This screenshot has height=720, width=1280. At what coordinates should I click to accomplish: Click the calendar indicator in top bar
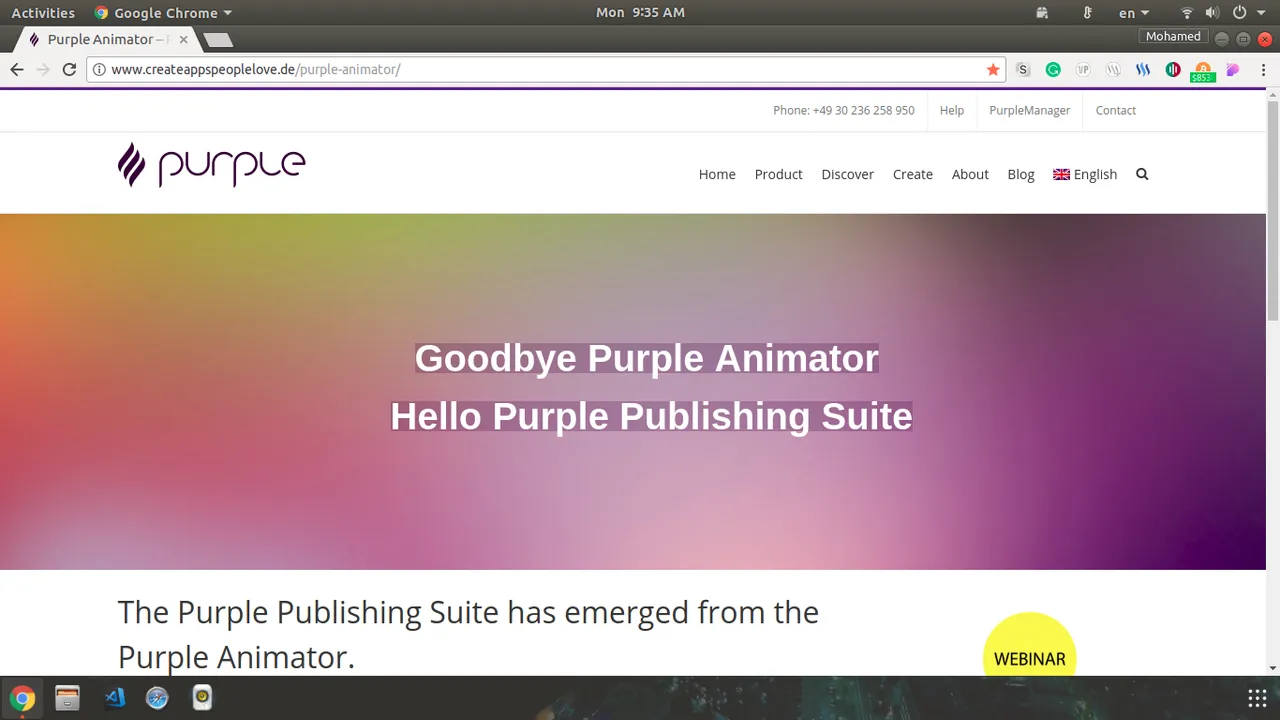point(1042,13)
